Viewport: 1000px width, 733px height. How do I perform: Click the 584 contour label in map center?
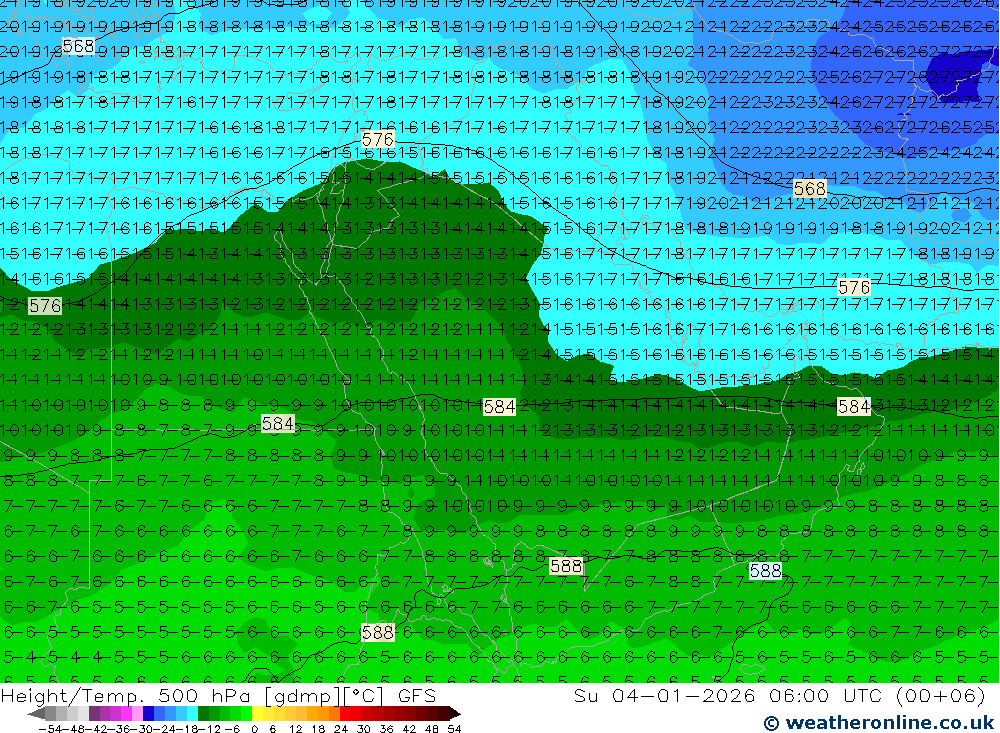[499, 406]
